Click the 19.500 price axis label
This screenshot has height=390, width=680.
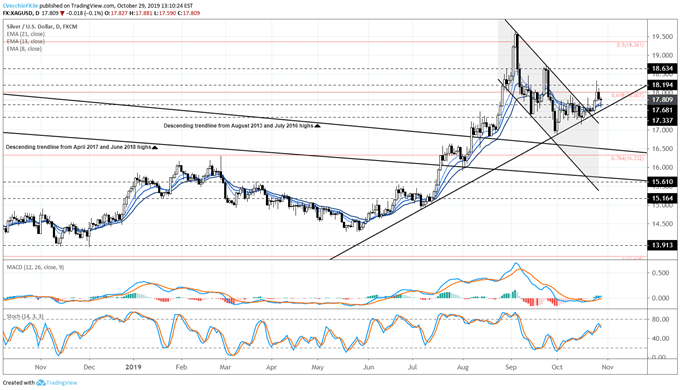(662, 37)
